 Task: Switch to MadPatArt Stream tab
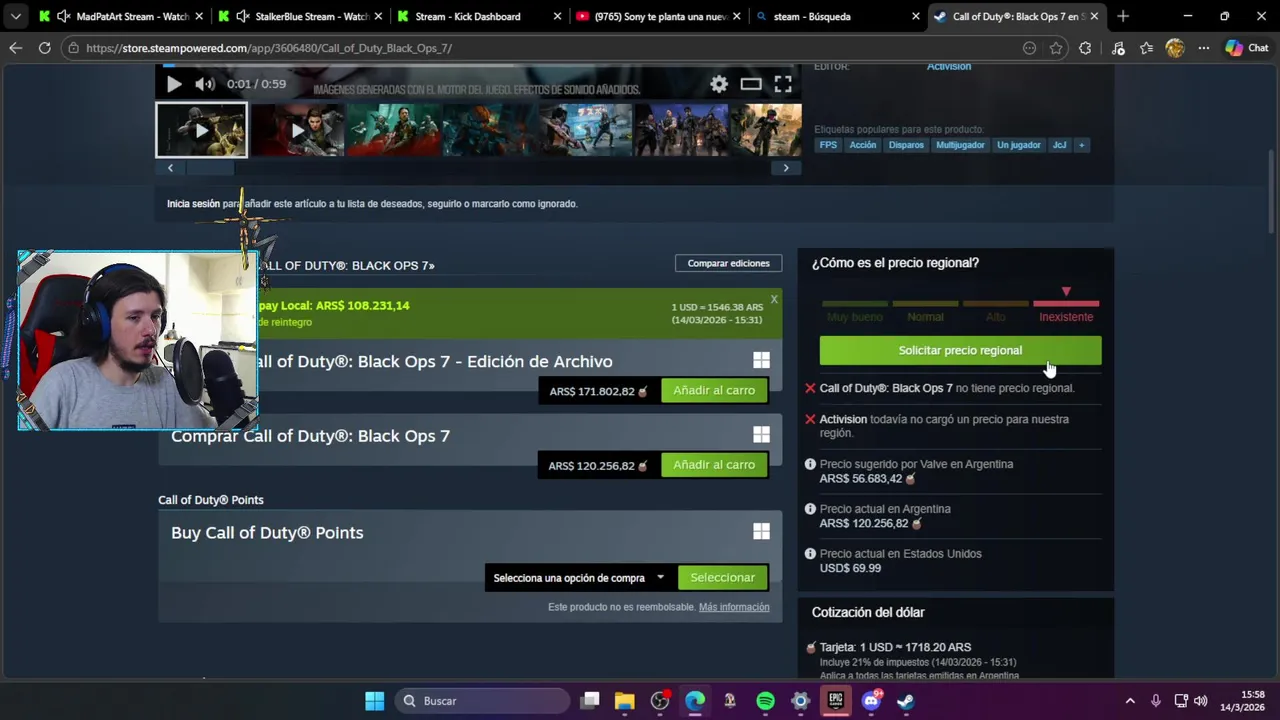point(122,17)
